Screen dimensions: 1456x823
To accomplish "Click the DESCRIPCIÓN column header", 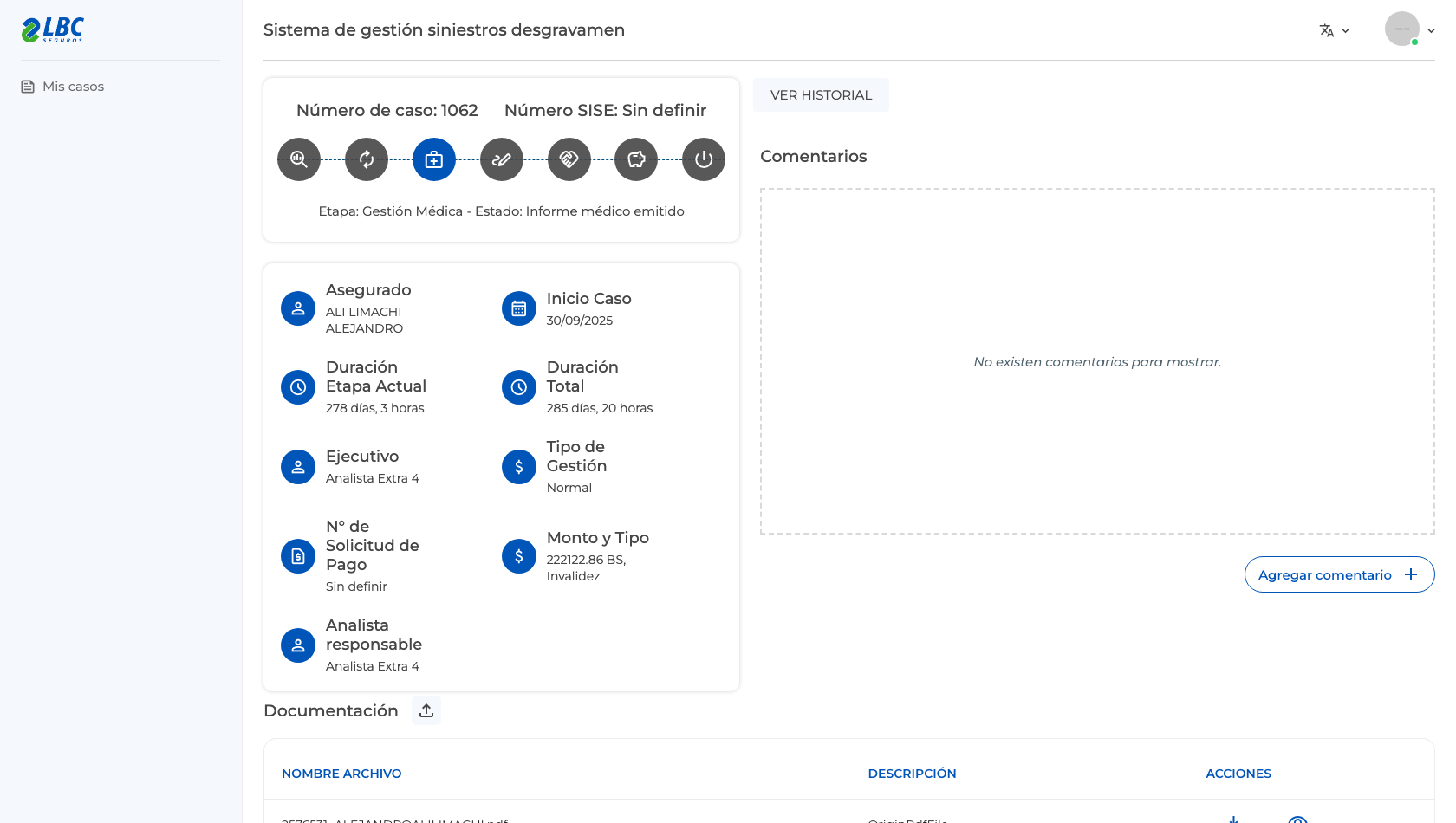I will tap(912, 774).
